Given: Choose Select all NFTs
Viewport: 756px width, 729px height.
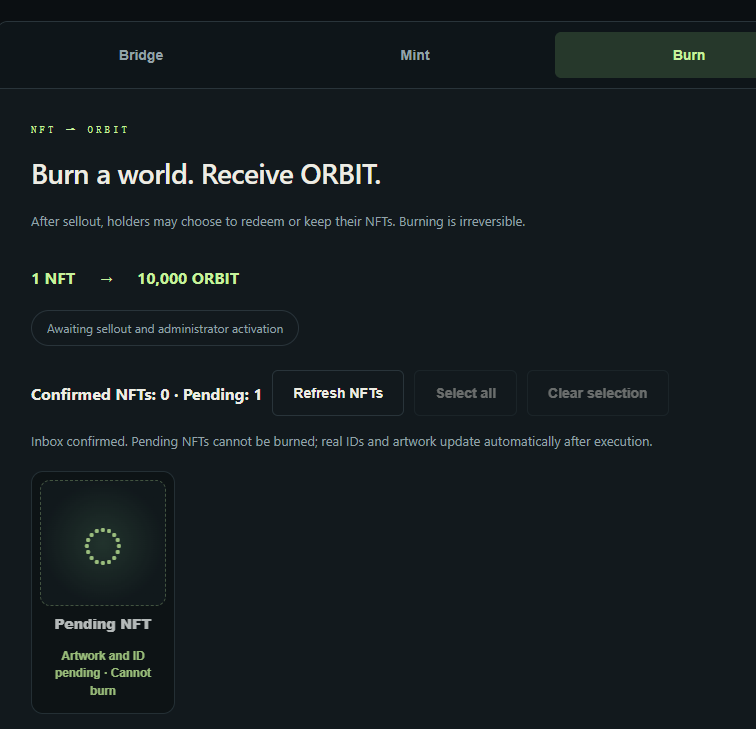Looking at the screenshot, I should [x=466, y=393].
